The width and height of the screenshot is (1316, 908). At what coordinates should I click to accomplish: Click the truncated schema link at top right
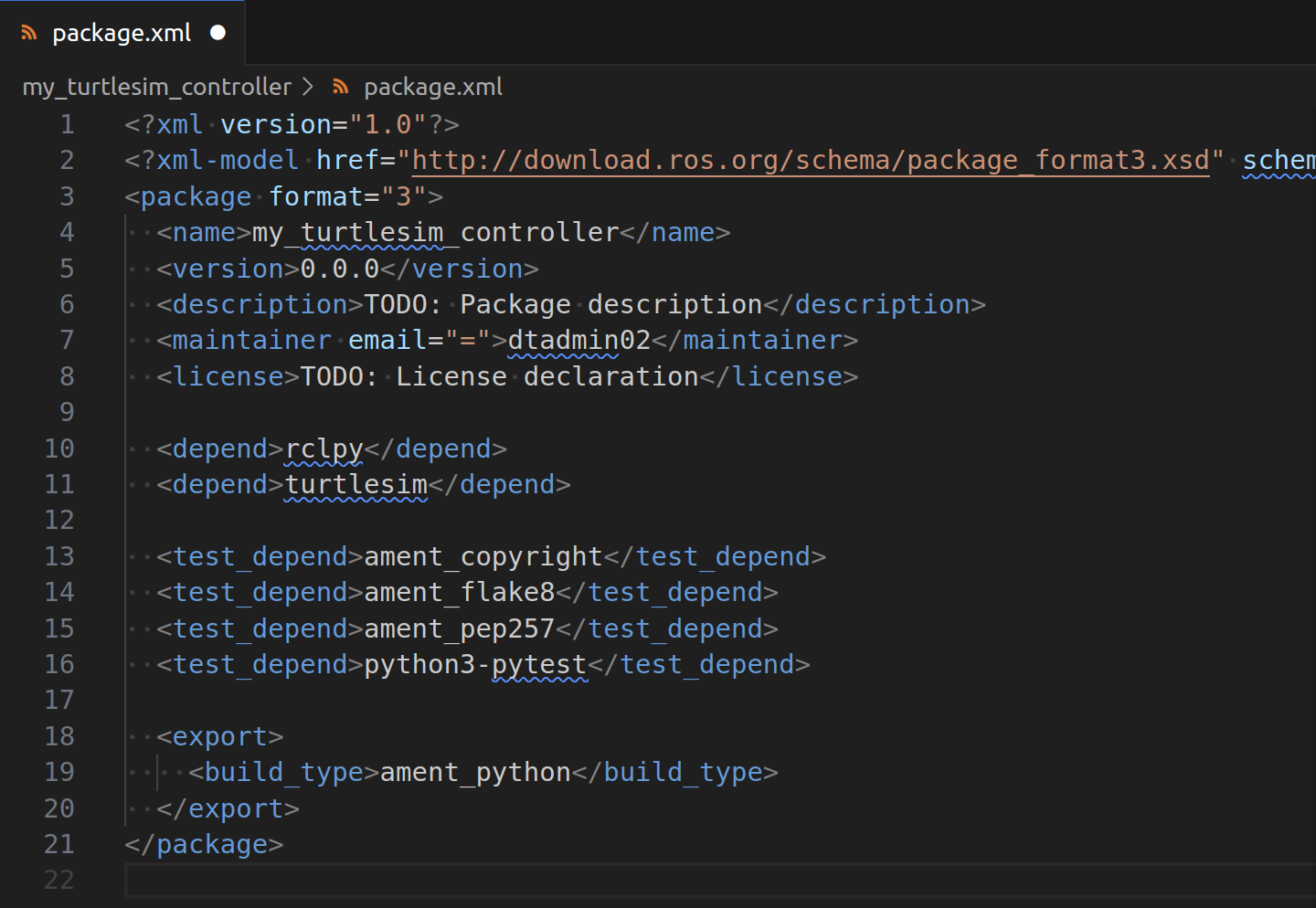pyautogui.click(x=1279, y=159)
